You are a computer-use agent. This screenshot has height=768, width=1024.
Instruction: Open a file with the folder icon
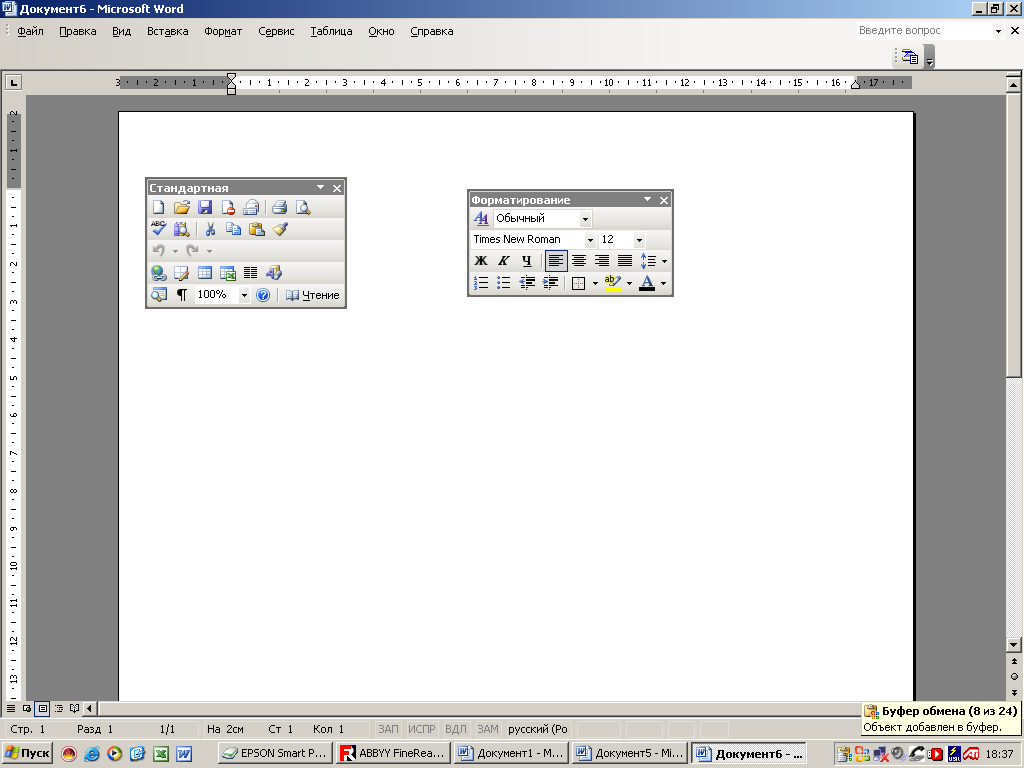coord(182,208)
